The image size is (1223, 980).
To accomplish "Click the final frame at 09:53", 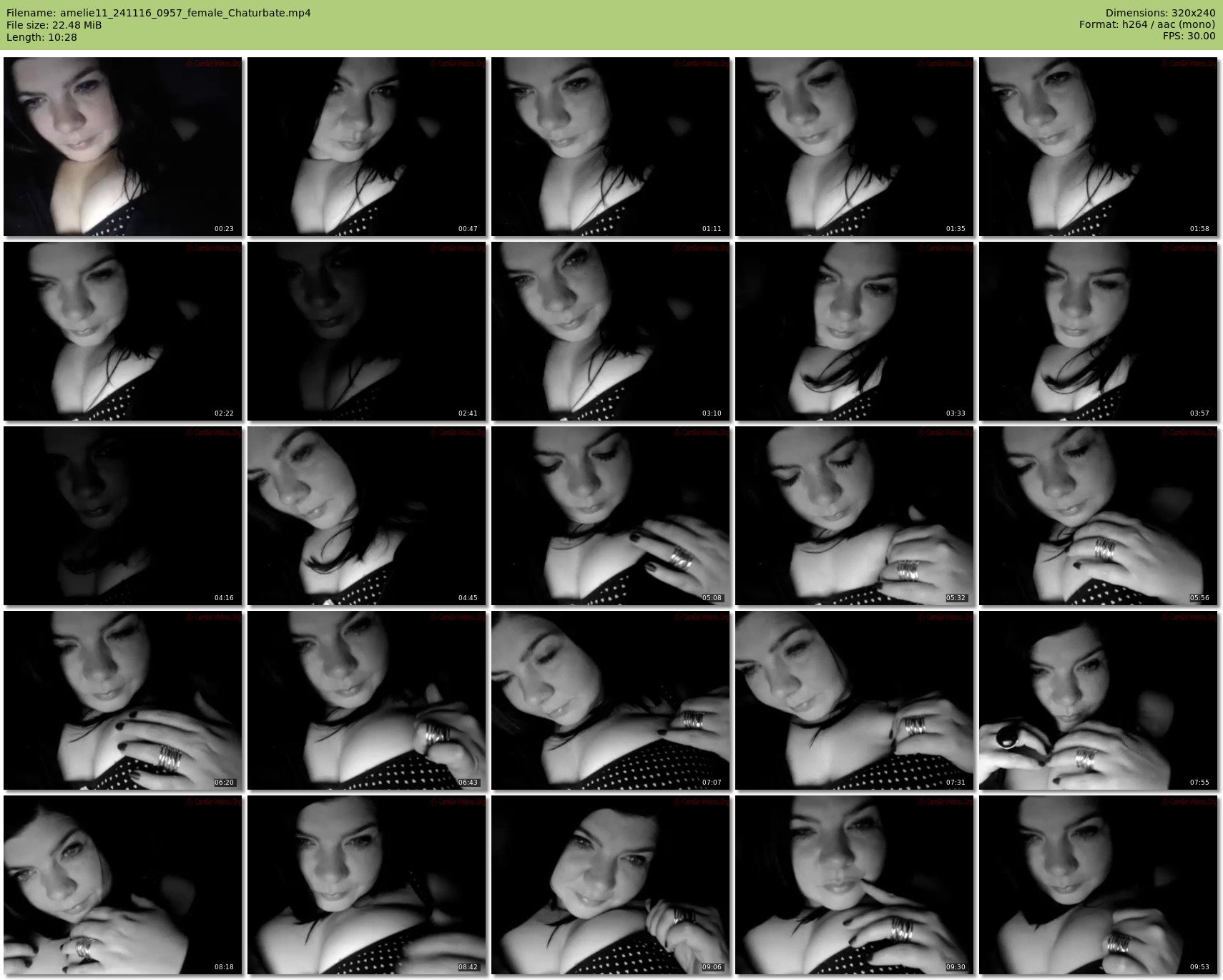I will [x=1098, y=885].
